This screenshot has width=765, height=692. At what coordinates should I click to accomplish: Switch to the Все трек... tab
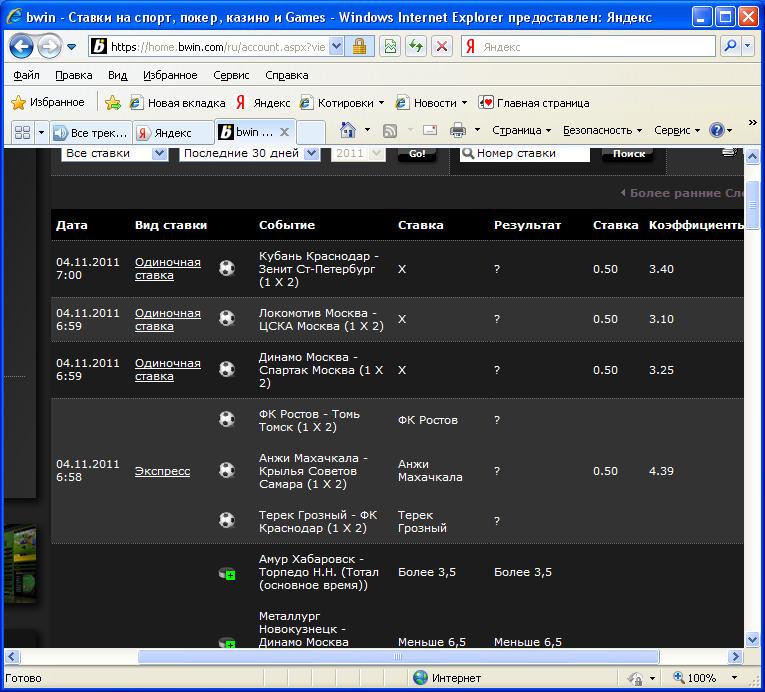tap(90, 133)
